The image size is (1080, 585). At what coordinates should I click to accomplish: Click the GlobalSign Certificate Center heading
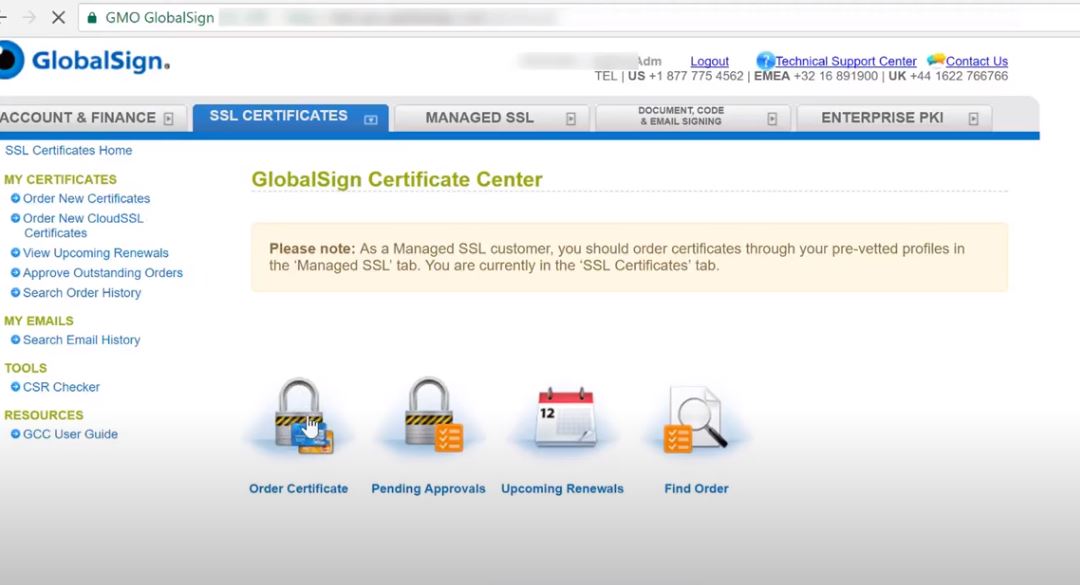[x=397, y=179]
